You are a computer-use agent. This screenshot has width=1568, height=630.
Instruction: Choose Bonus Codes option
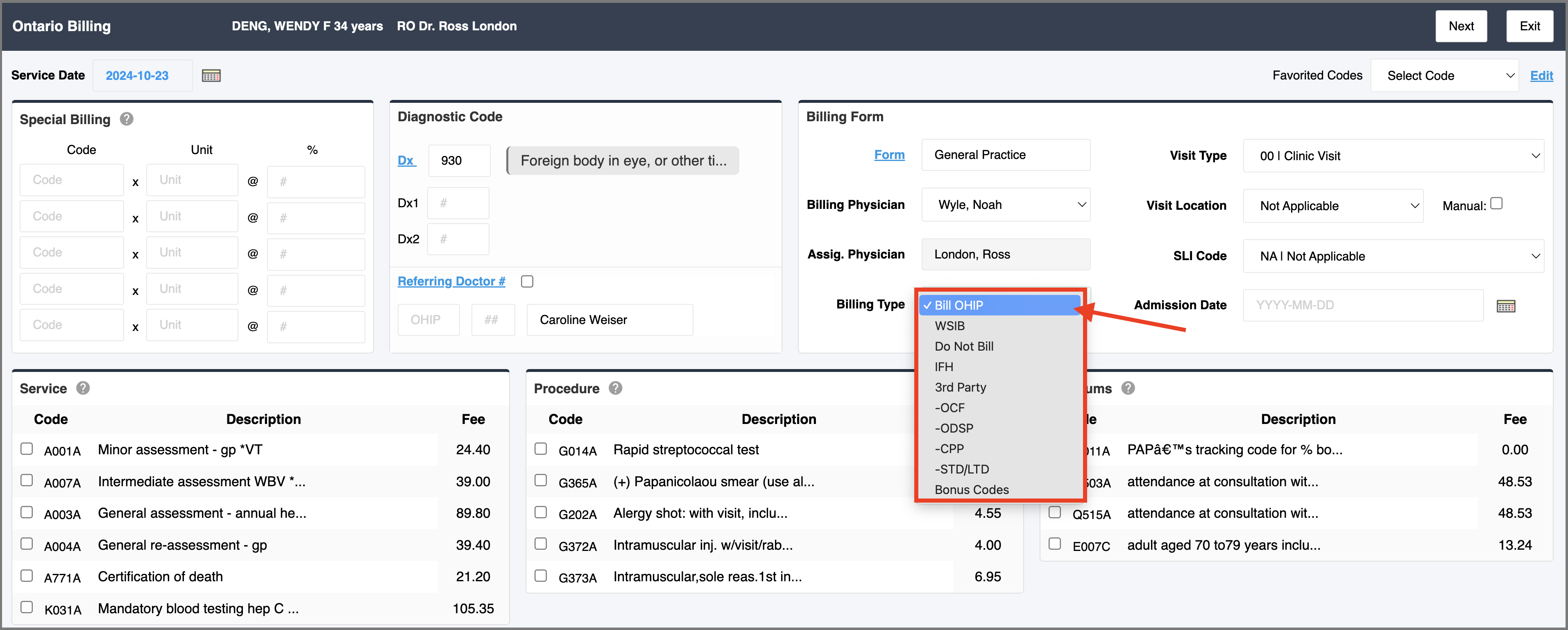[1000, 489]
